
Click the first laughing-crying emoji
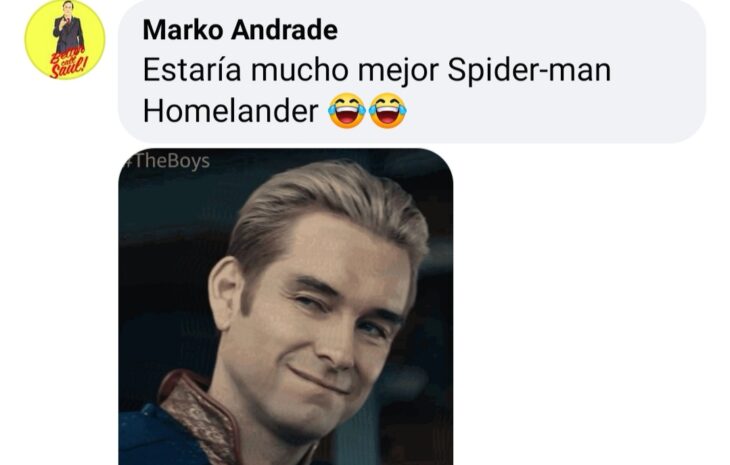[346, 110]
